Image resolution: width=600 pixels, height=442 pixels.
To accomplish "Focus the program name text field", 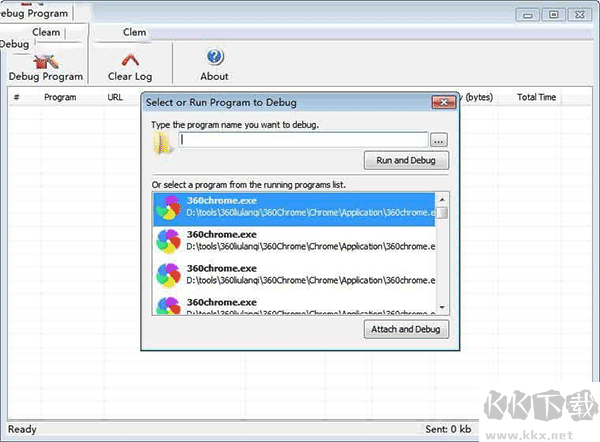I will point(303,140).
